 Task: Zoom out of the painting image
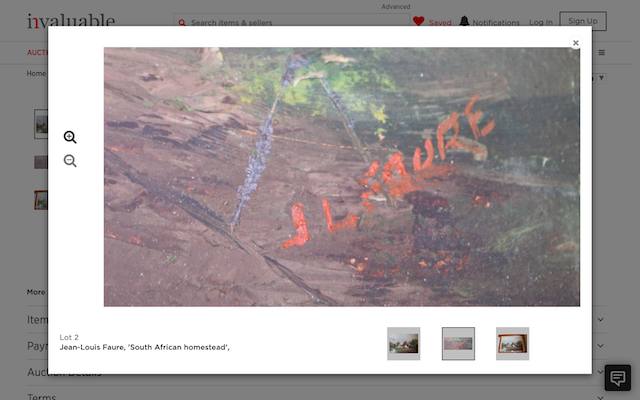coord(70,161)
